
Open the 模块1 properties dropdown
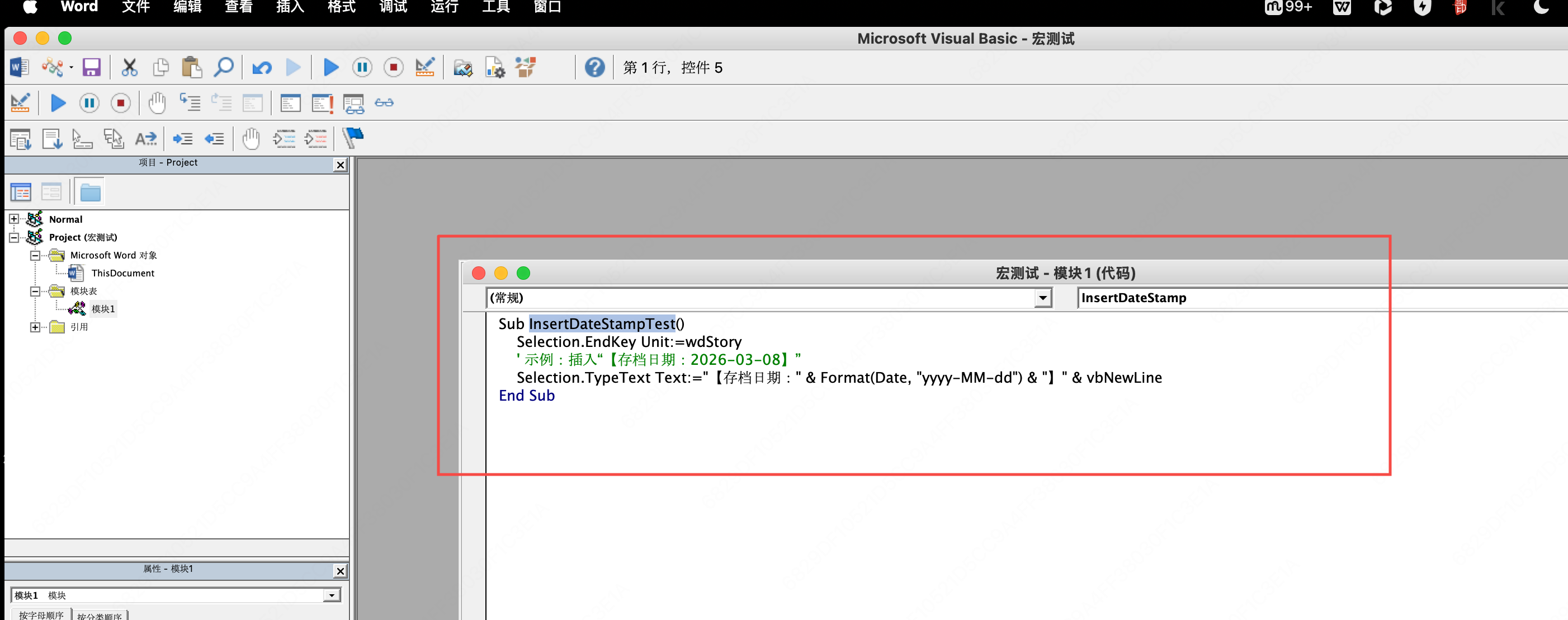(331, 595)
